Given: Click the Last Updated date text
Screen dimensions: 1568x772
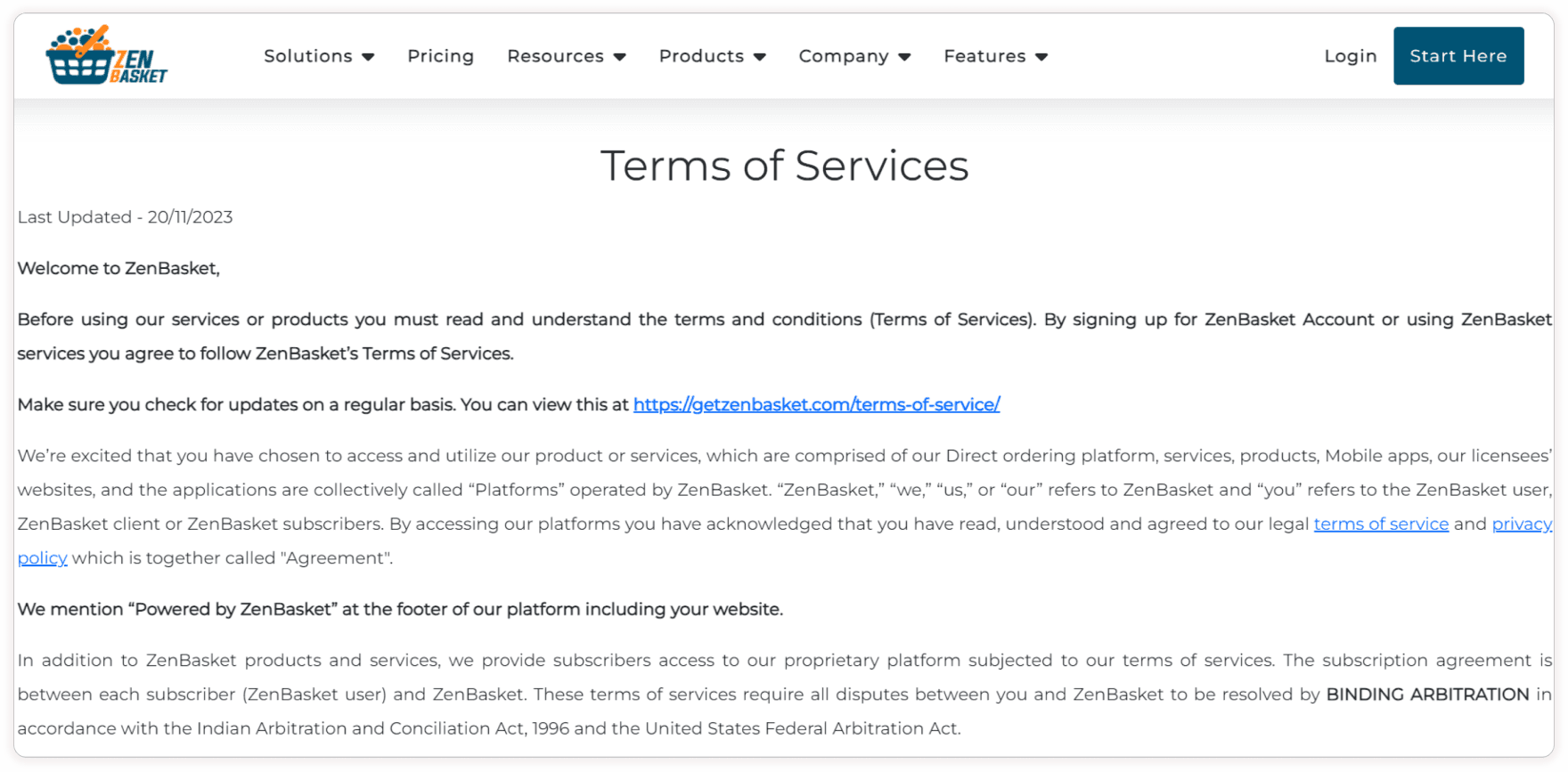Looking at the screenshot, I should [x=125, y=217].
